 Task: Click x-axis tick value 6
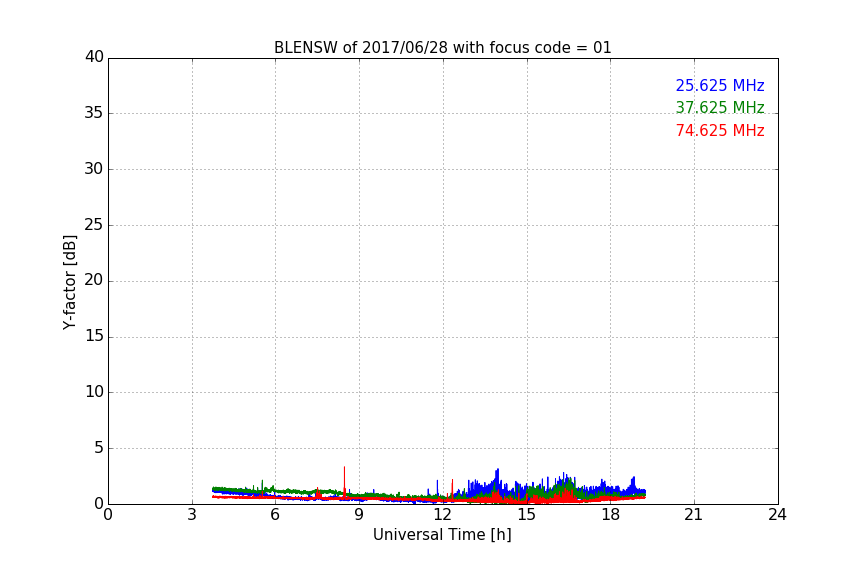coord(275,515)
